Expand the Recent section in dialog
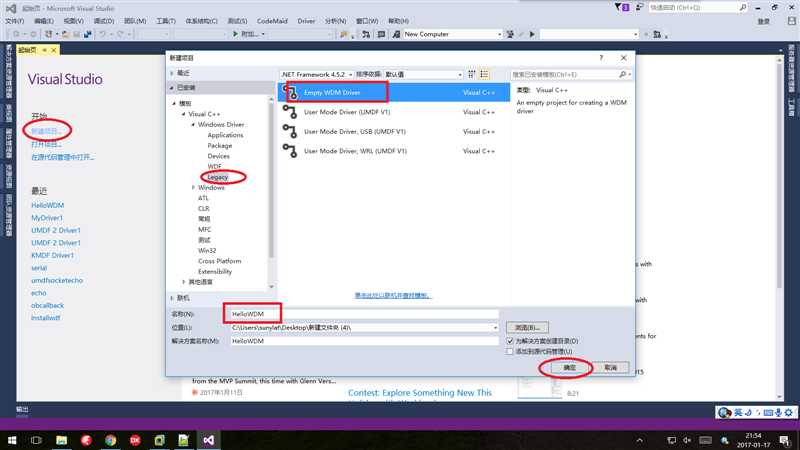800x450 pixels. (172, 73)
